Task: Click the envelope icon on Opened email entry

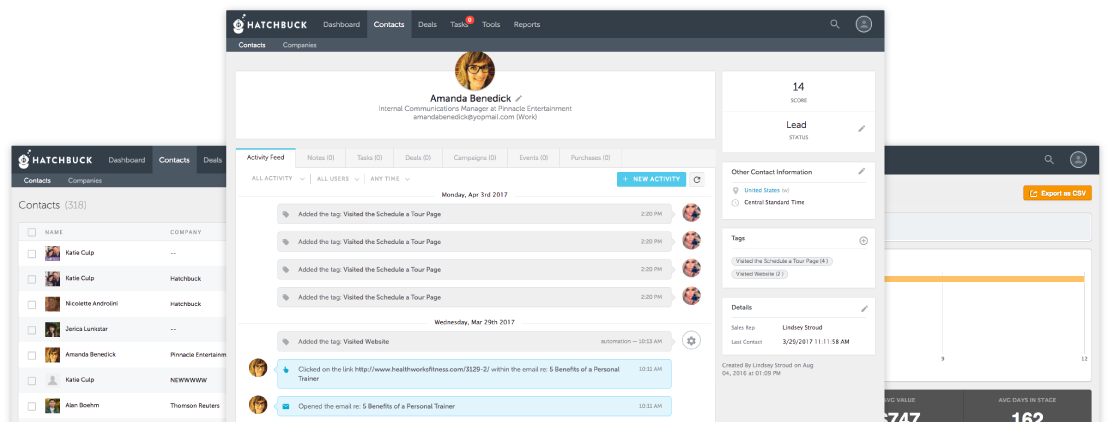Action: click(x=286, y=406)
